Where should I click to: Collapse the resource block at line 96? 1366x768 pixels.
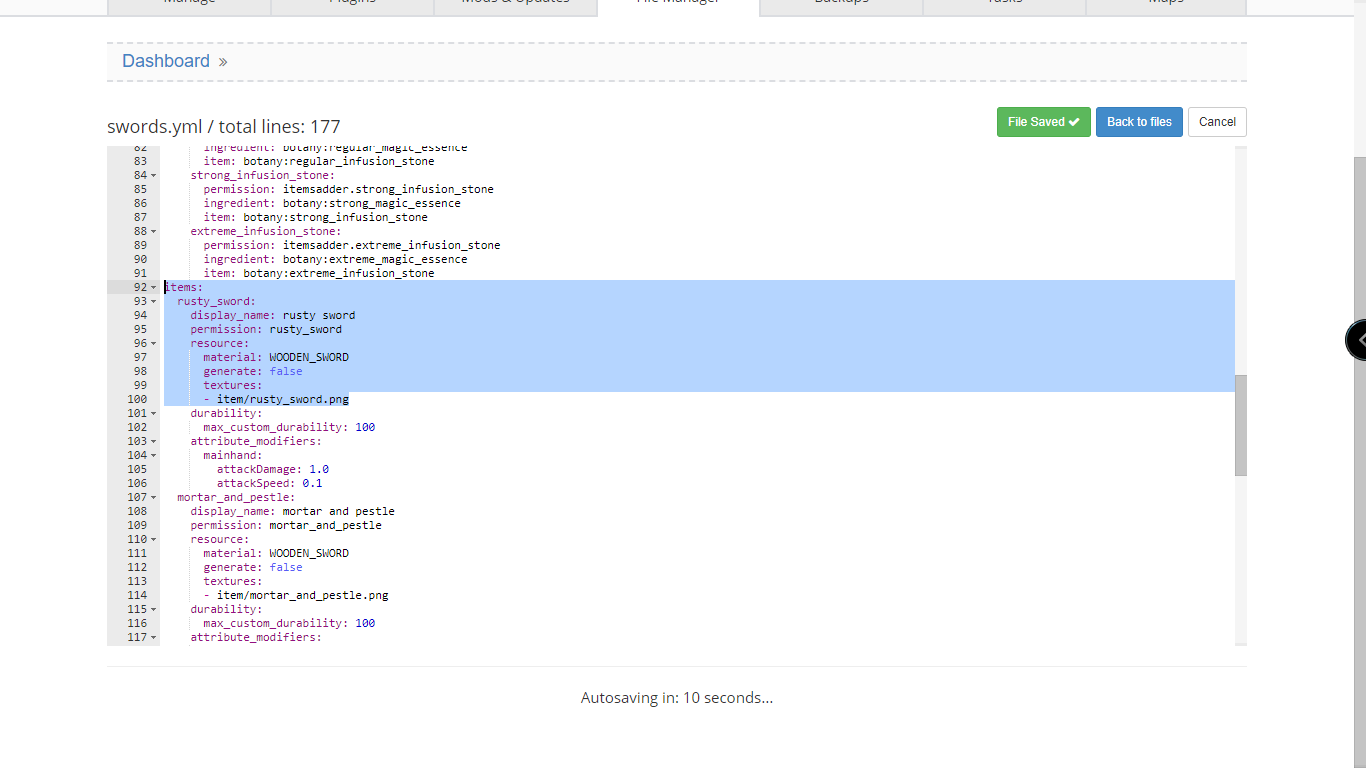[x=154, y=343]
